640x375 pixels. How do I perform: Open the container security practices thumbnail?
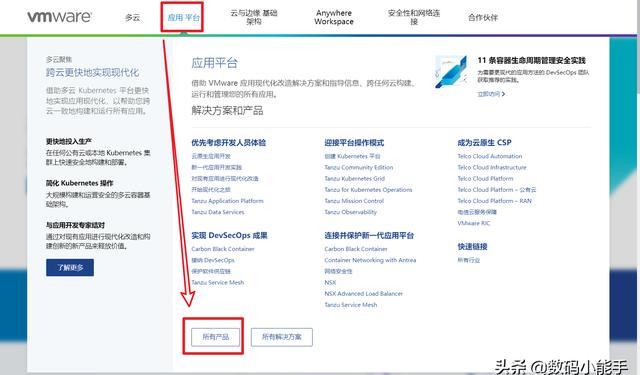tap(451, 72)
